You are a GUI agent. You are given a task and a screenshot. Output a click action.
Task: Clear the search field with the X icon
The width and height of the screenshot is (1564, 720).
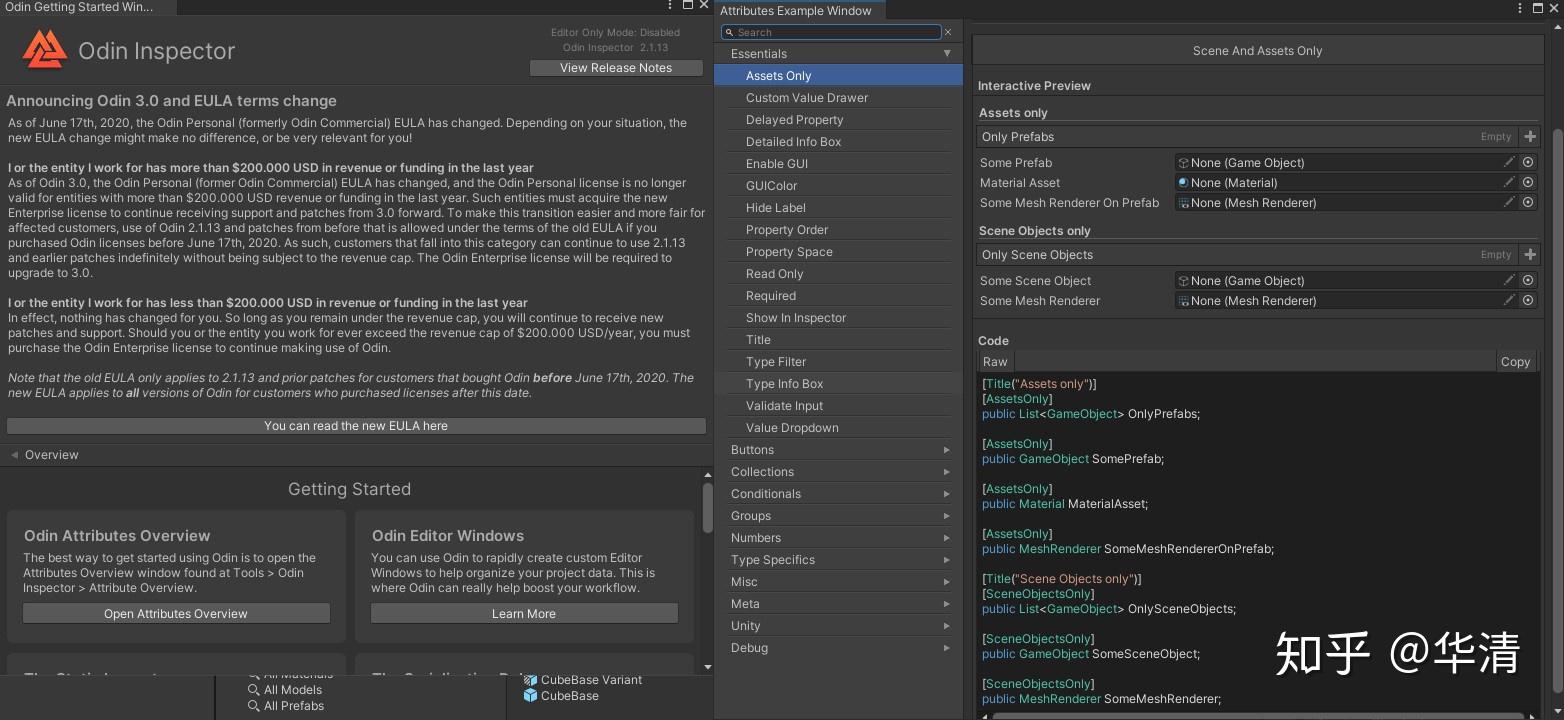click(x=947, y=31)
